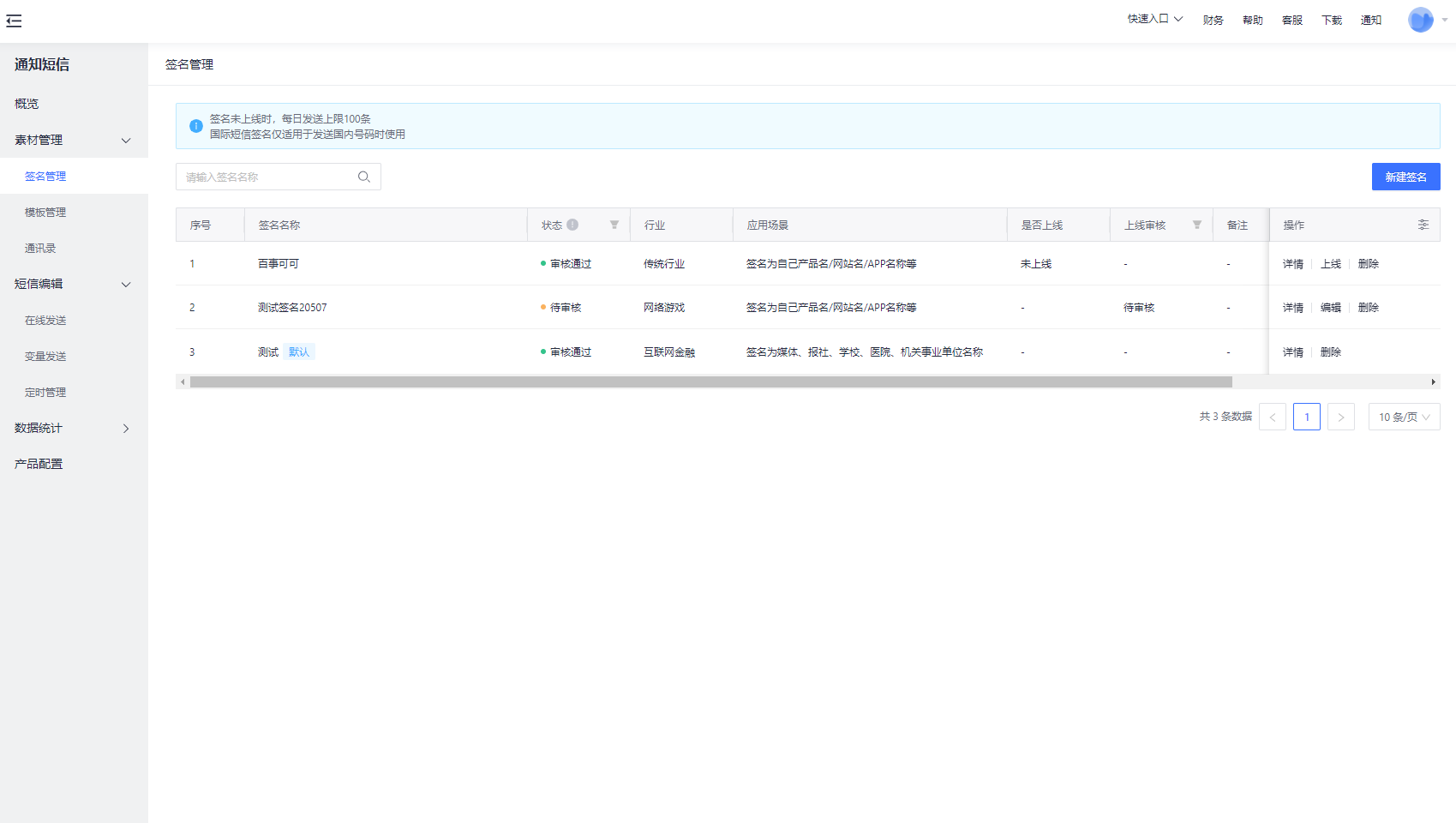
Task: Click 财务 in the top bar
Action: (x=1213, y=20)
